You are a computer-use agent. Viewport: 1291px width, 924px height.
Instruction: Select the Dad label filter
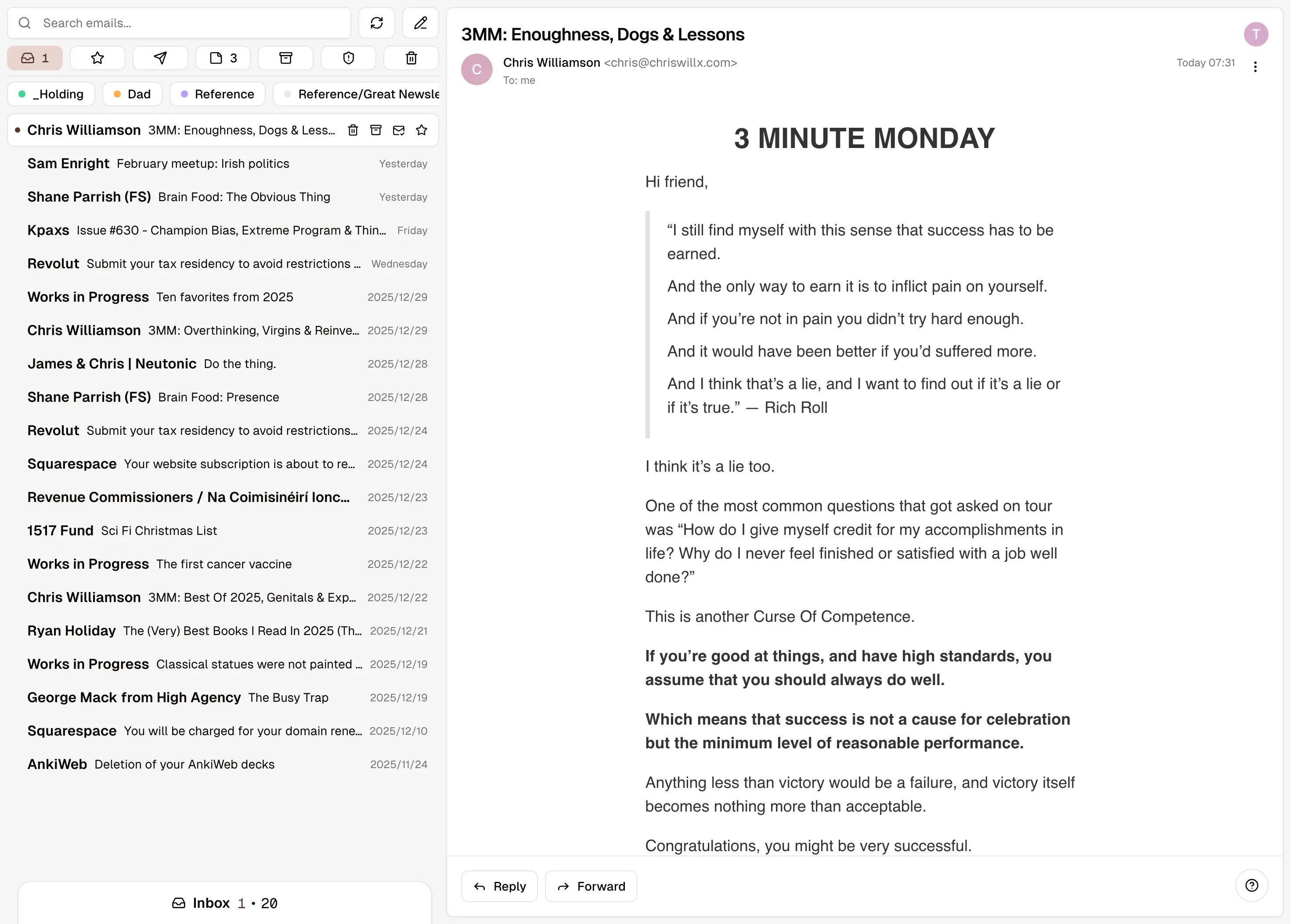[x=132, y=94]
